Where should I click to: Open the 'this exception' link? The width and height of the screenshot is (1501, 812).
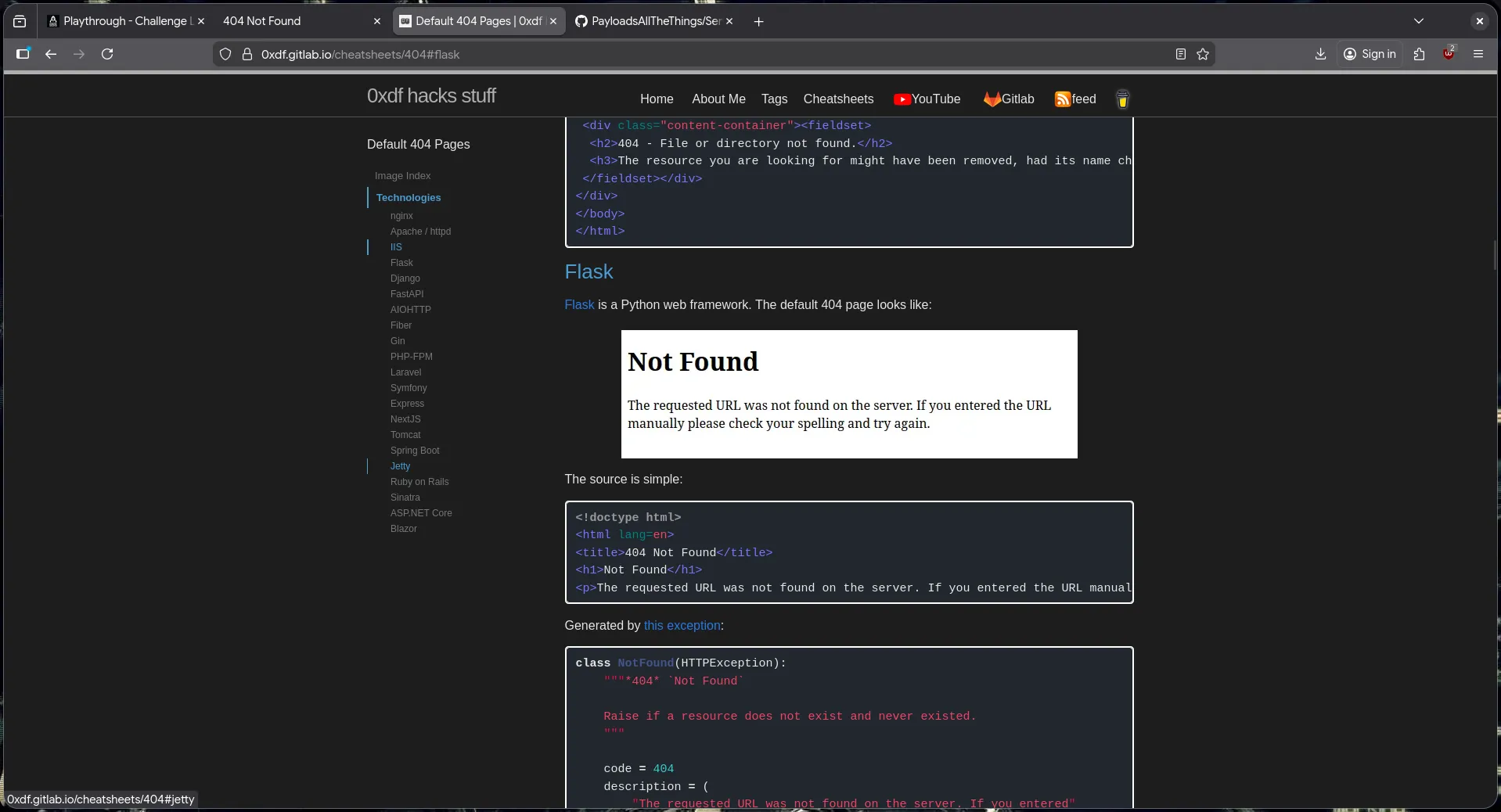pos(682,626)
